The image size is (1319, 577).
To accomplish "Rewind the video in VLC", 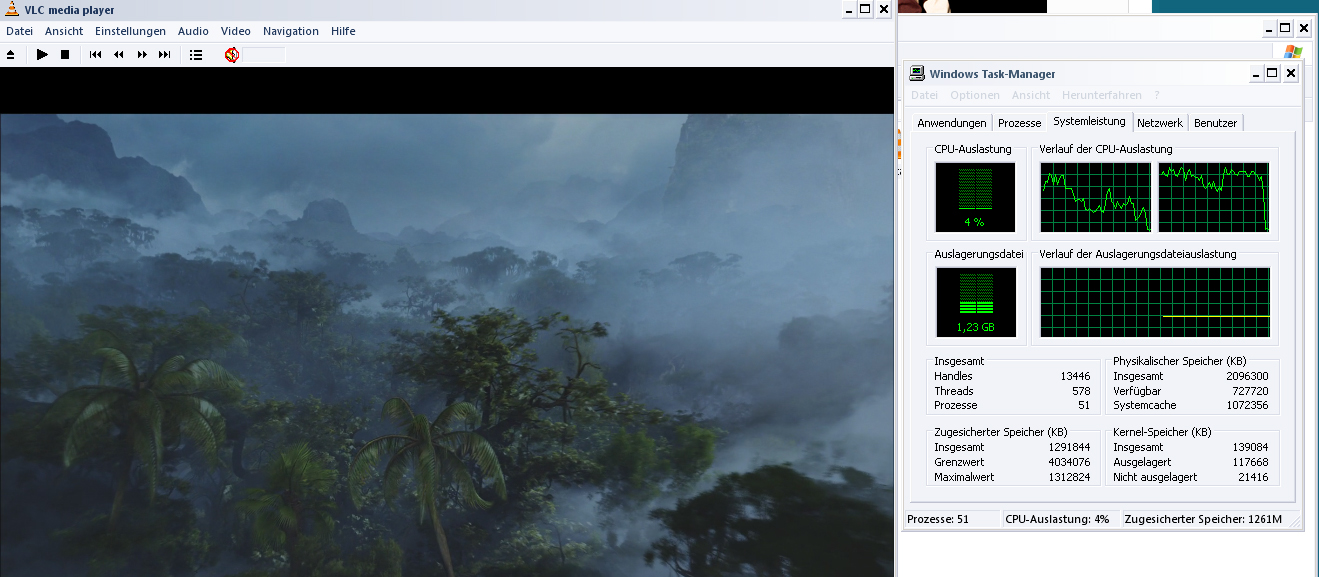I will [x=119, y=55].
